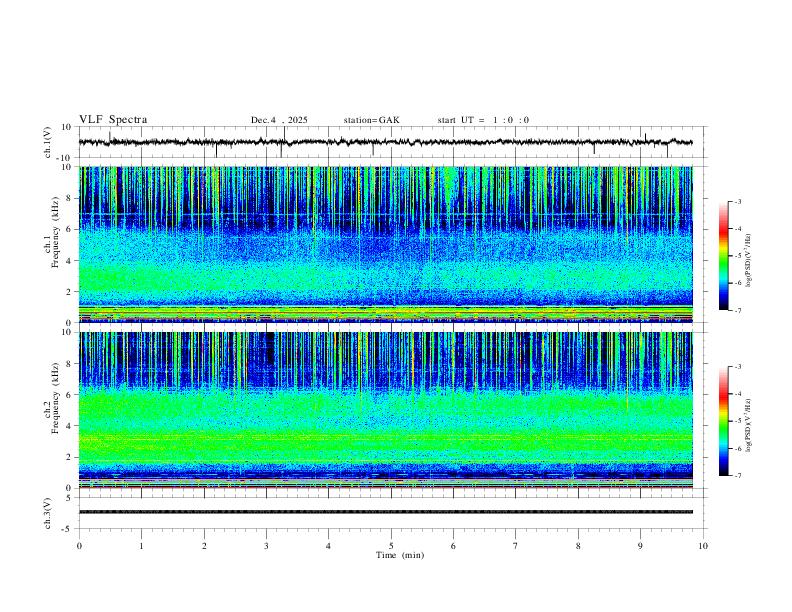Image resolution: width=792 pixels, height=612 pixels.
Task: Click the "-4" label on ch.2 colorbar
Action: tap(737, 394)
